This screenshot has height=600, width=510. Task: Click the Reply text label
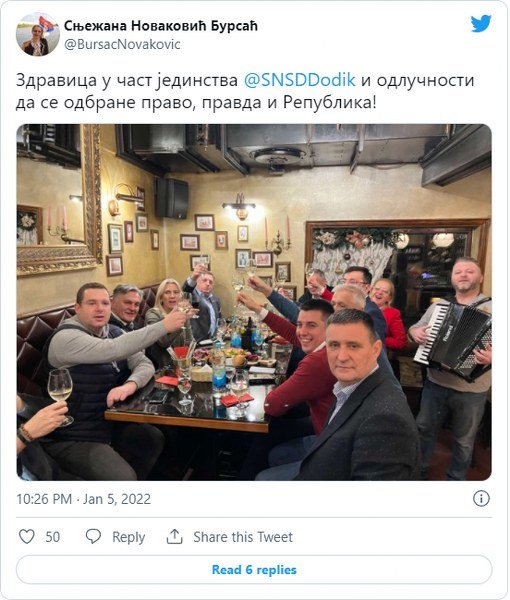tap(129, 537)
